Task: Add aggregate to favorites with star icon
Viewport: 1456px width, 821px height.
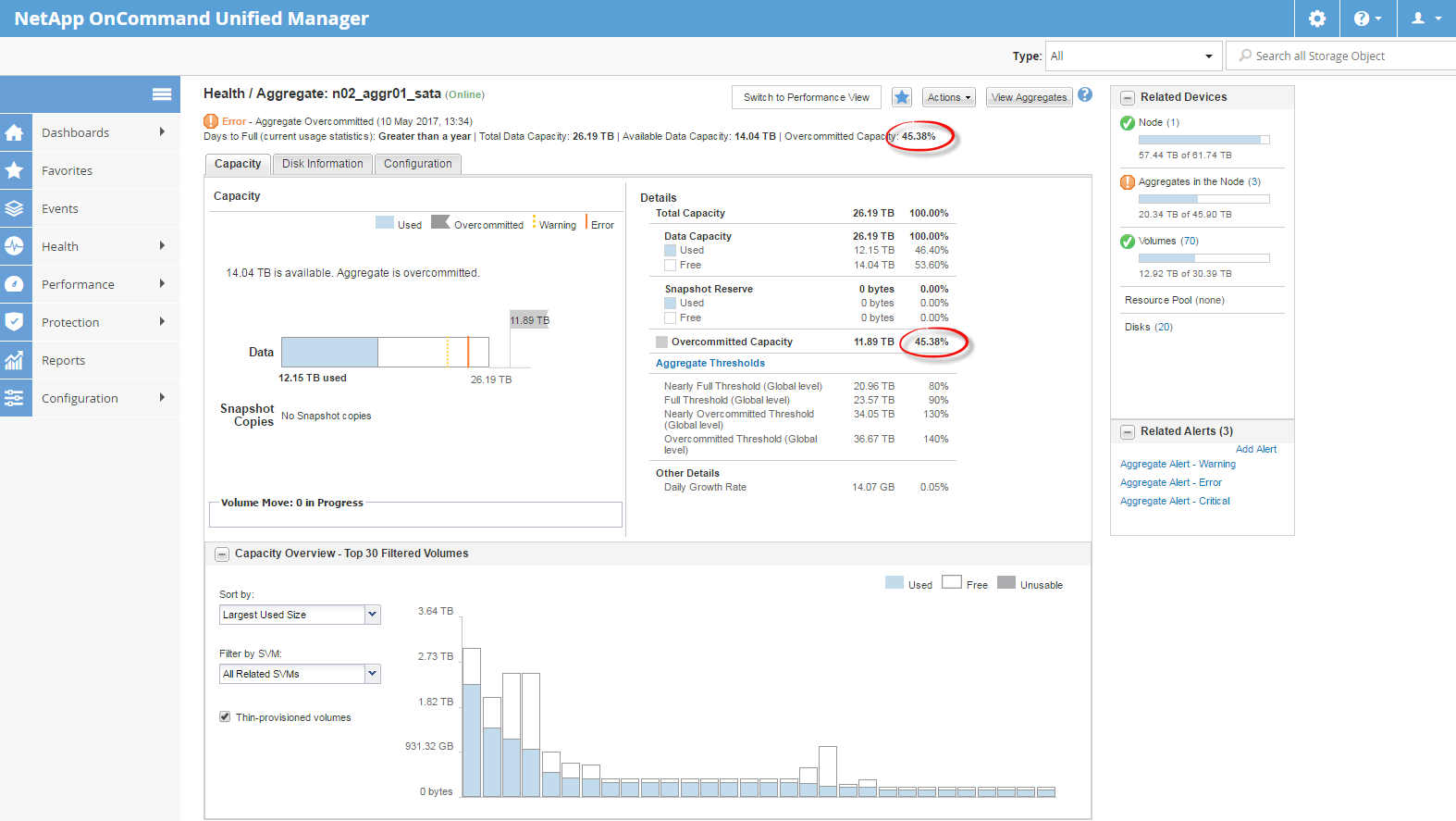Action: tap(902, 97)
